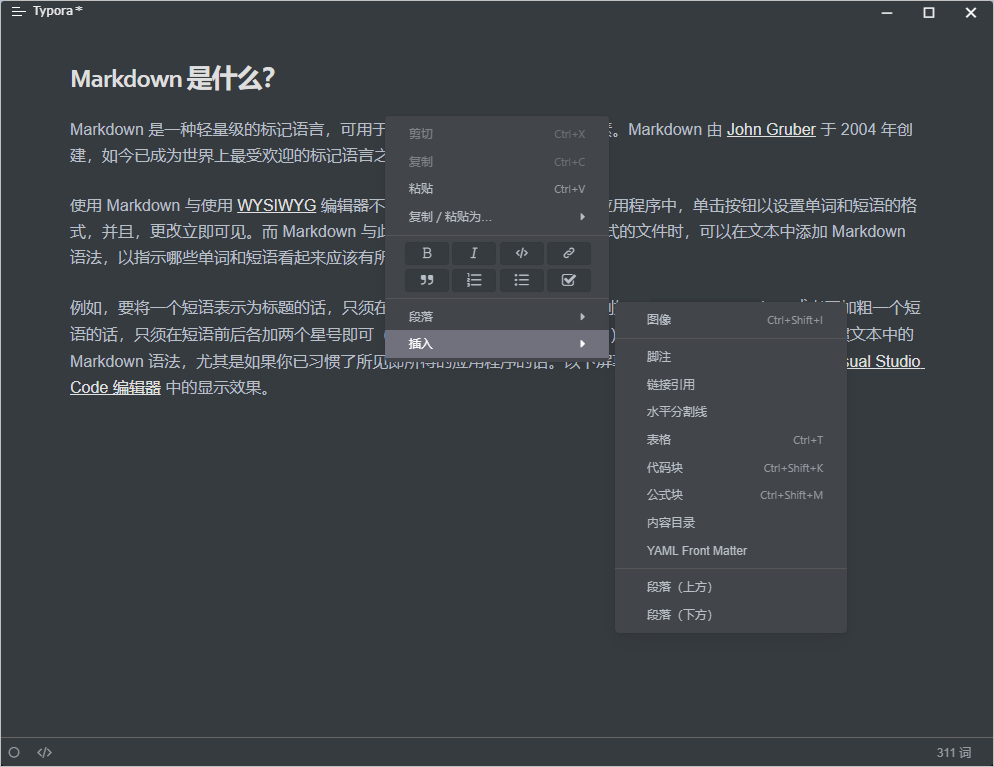Toggle source code mode in status bar
The image size is (994, 767).
pyautogui.click(x=44, y=752)
